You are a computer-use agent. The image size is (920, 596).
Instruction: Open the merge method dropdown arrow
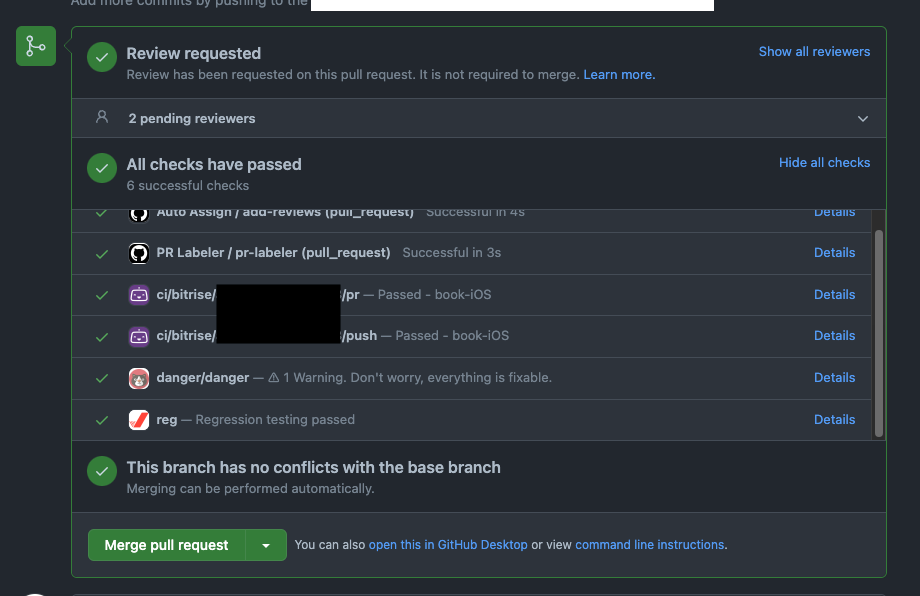pyautogui.click(x=266, y=545)
